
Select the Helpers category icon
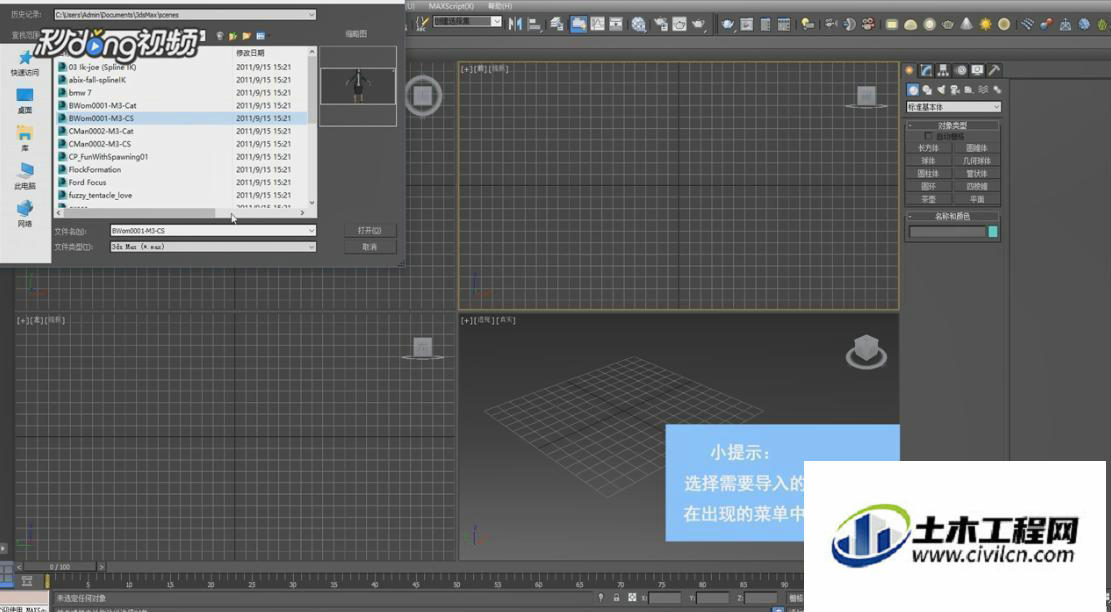pos(969,90)
